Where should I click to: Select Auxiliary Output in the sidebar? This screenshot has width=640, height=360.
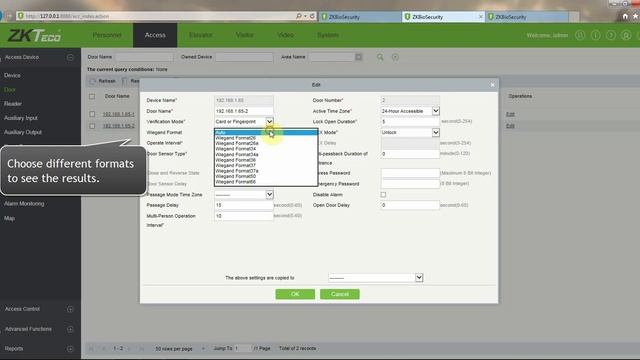click(23, 132)
